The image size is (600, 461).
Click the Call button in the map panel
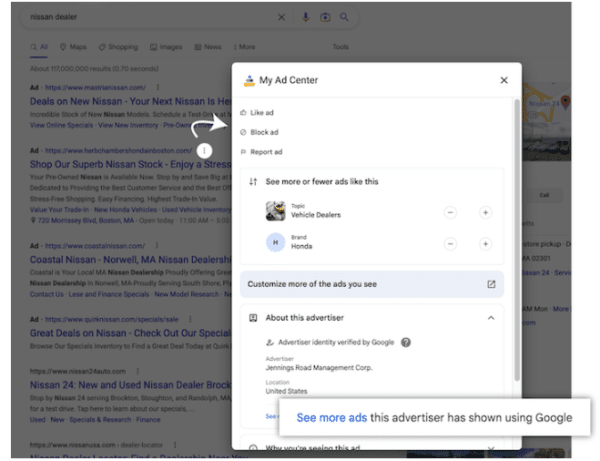click(544, 195)
